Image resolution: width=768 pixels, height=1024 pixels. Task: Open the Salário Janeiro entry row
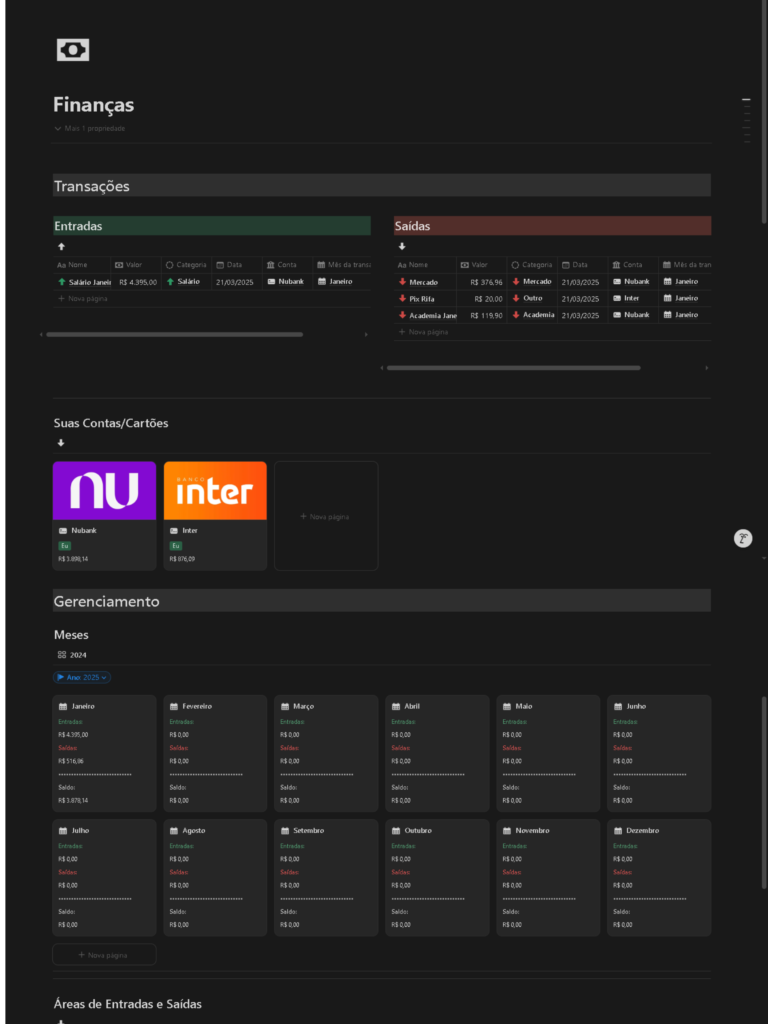pos(84,282)
